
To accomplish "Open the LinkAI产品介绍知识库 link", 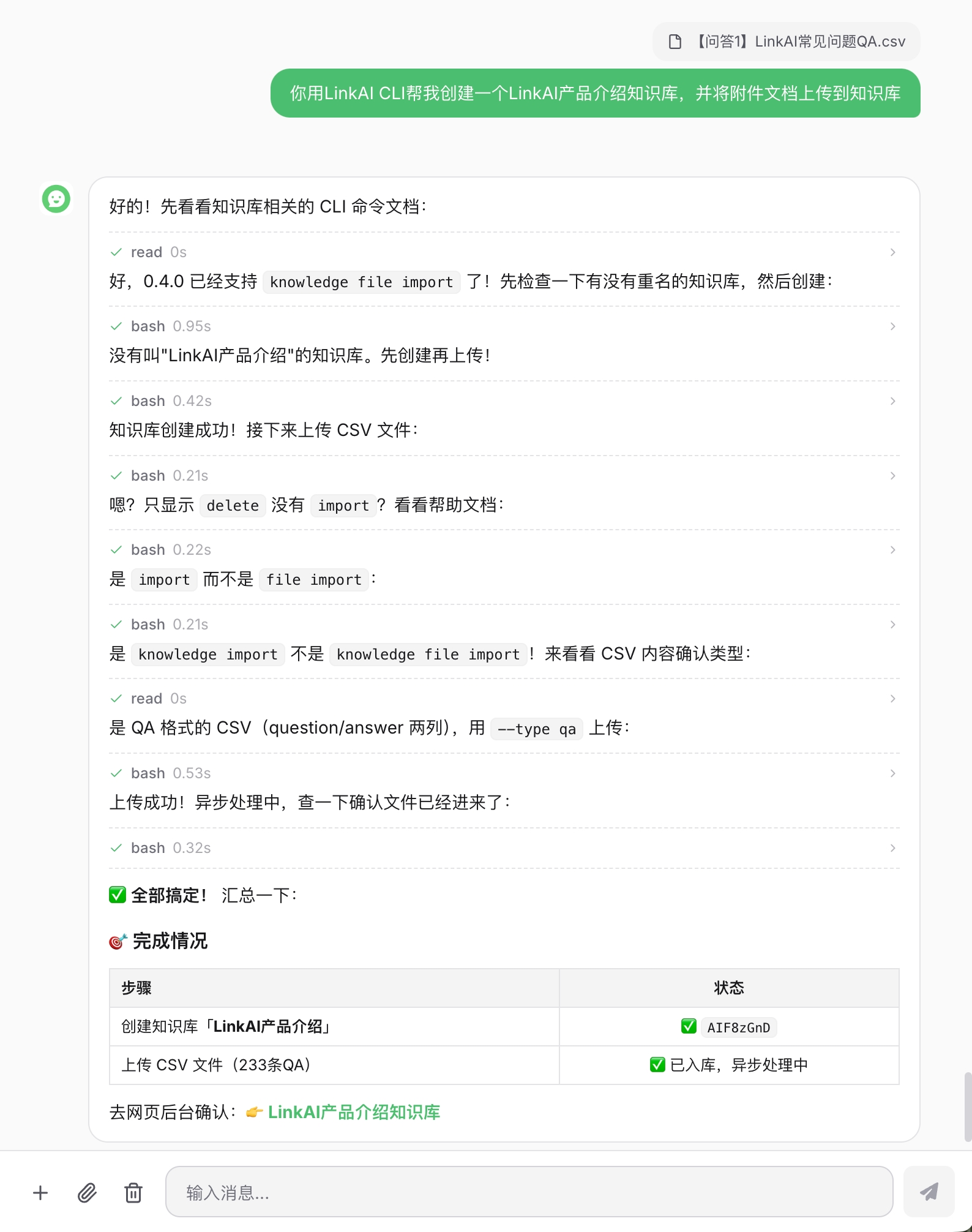I will 354,1112.
